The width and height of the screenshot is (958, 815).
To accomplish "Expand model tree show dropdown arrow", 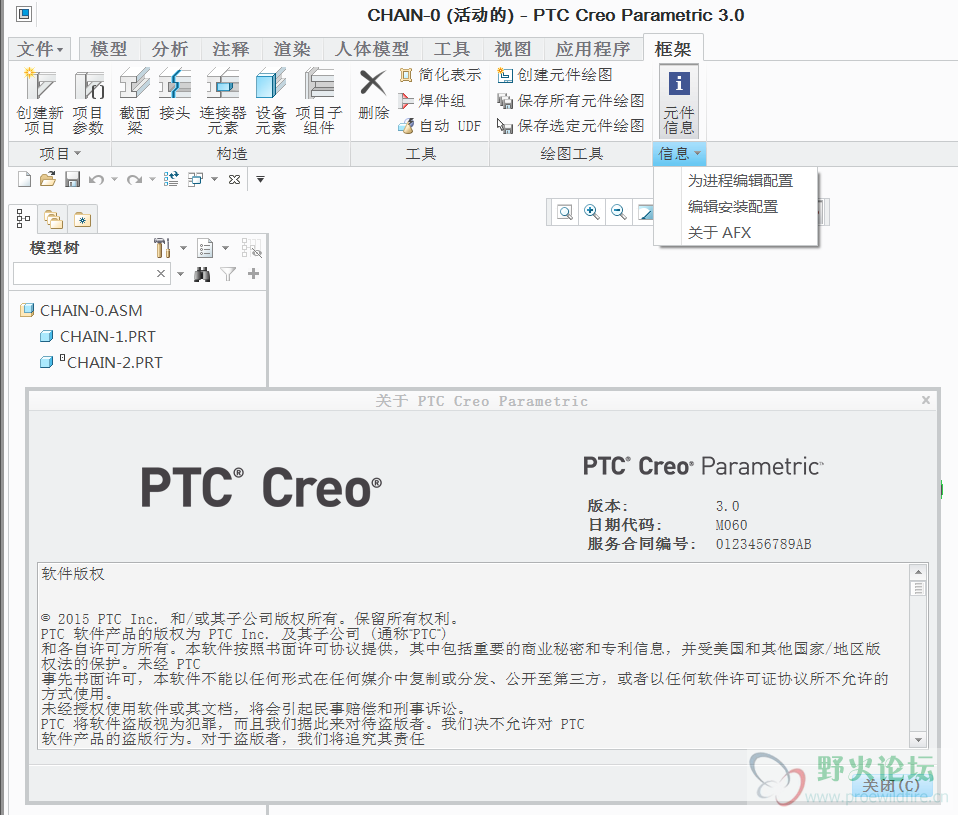I will coord(225,248).
